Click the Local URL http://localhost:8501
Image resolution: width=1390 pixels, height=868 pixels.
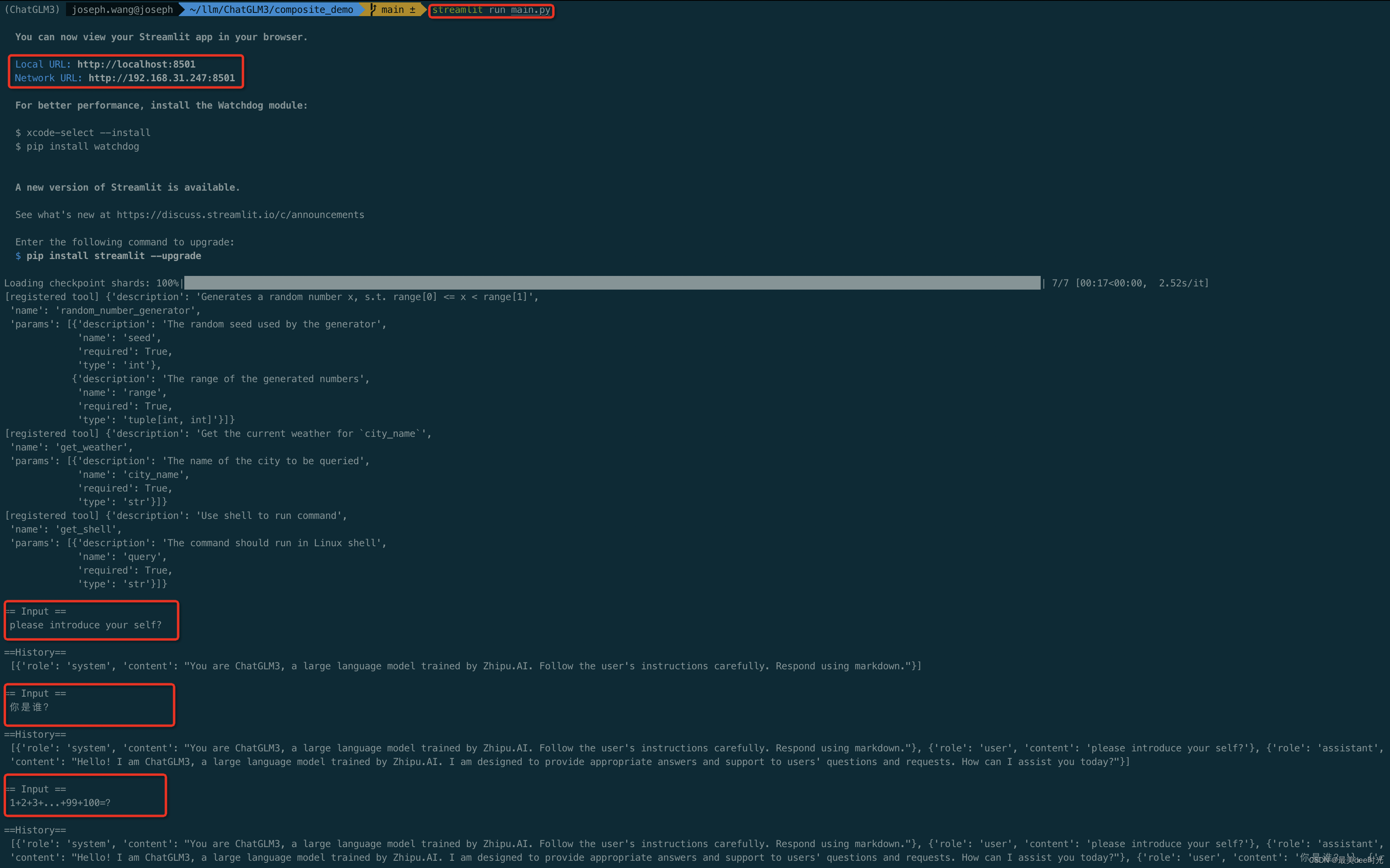136,64
